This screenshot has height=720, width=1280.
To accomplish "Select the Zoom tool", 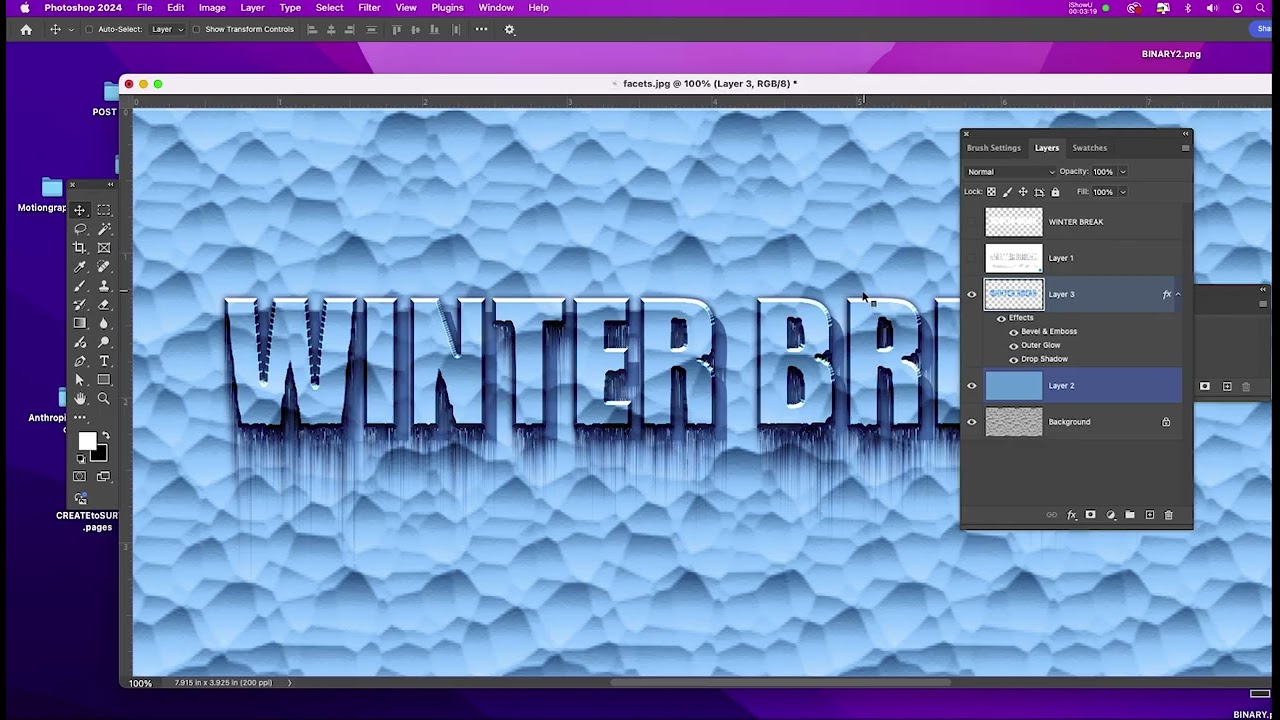I will point(104,398).
